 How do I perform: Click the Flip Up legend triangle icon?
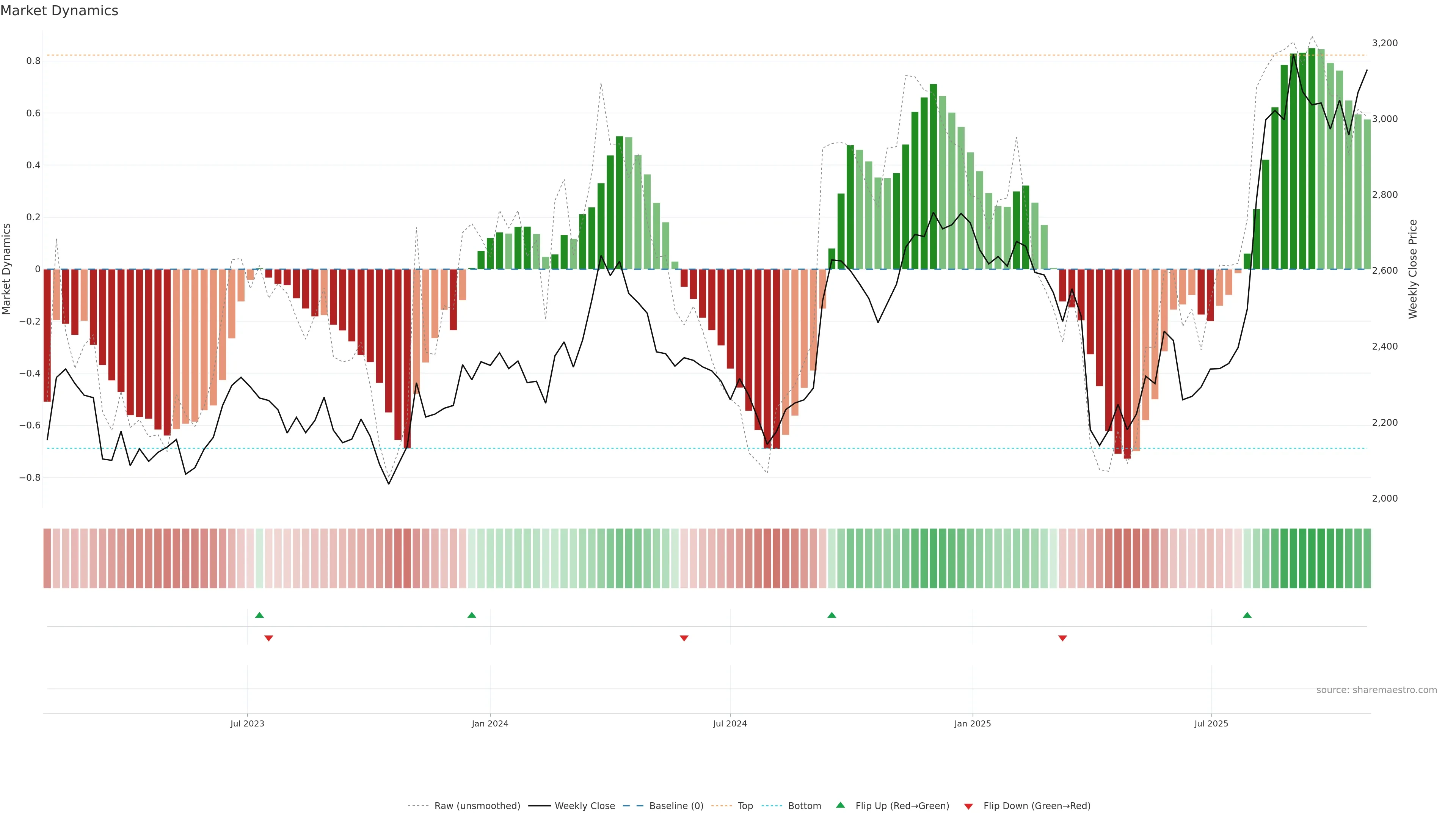coord(840,805)
